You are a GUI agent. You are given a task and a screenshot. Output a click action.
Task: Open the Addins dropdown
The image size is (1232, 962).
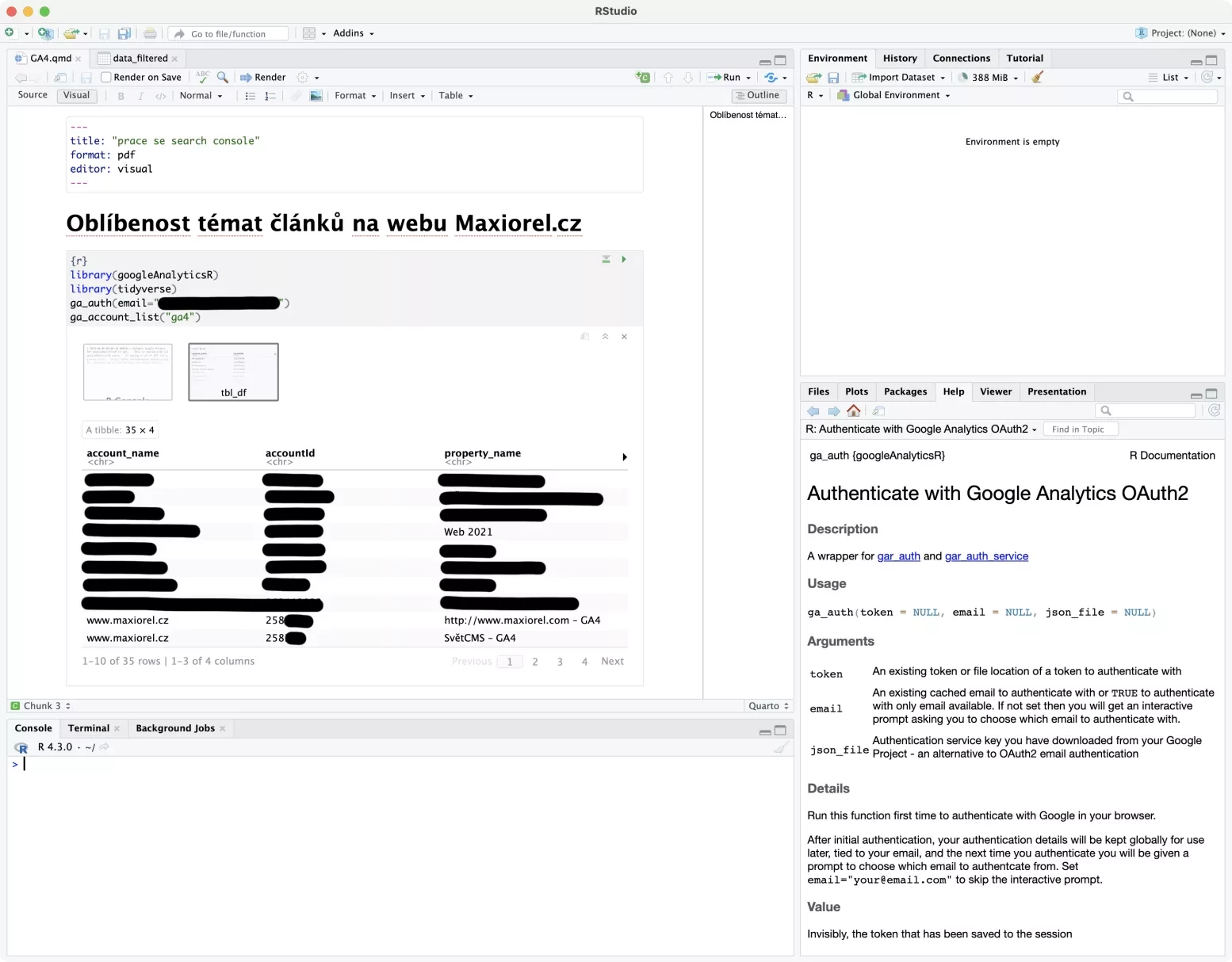click(354, 33)
